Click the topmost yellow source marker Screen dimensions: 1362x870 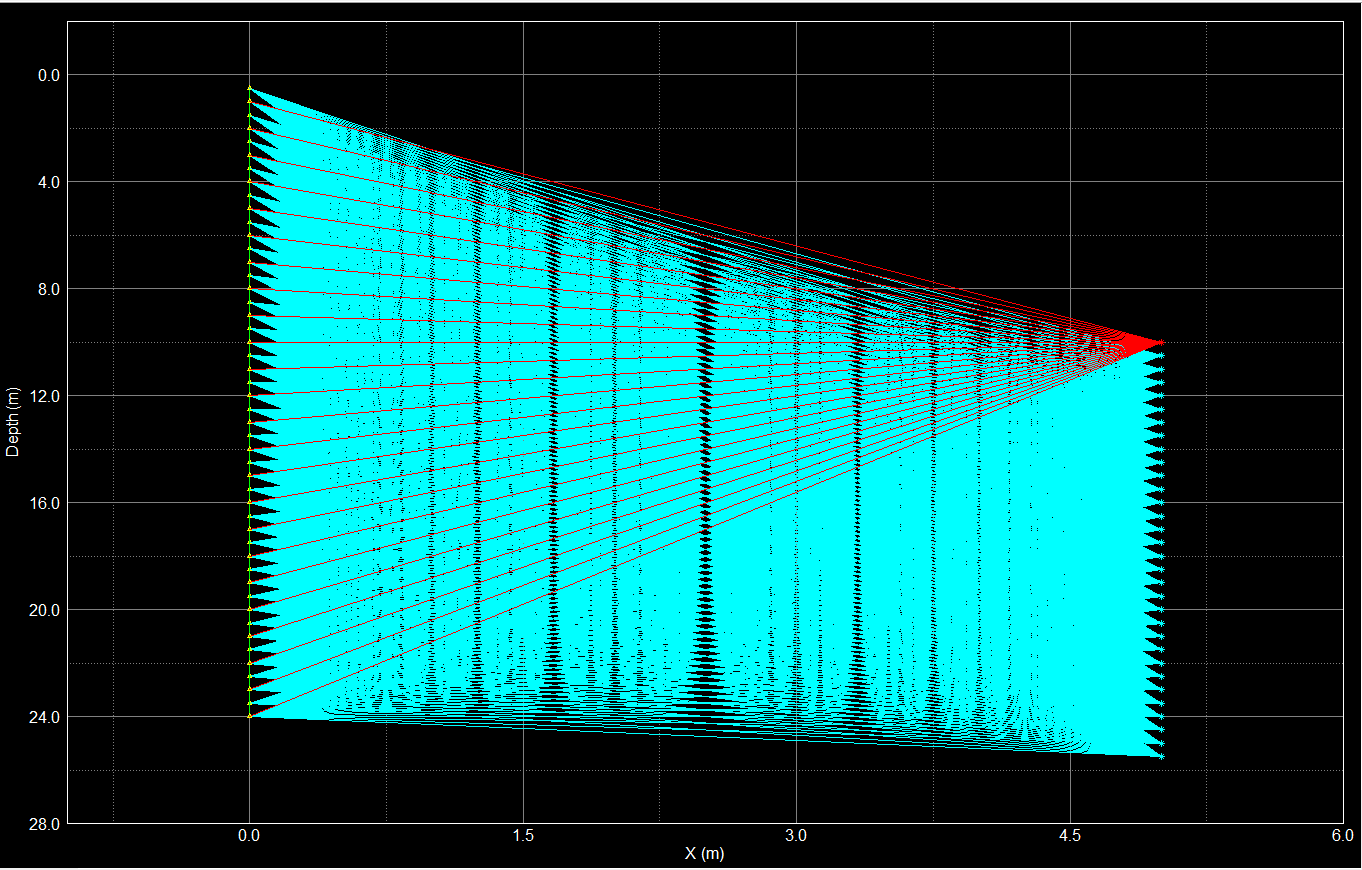pyautogui.click(x=249, y=88)
